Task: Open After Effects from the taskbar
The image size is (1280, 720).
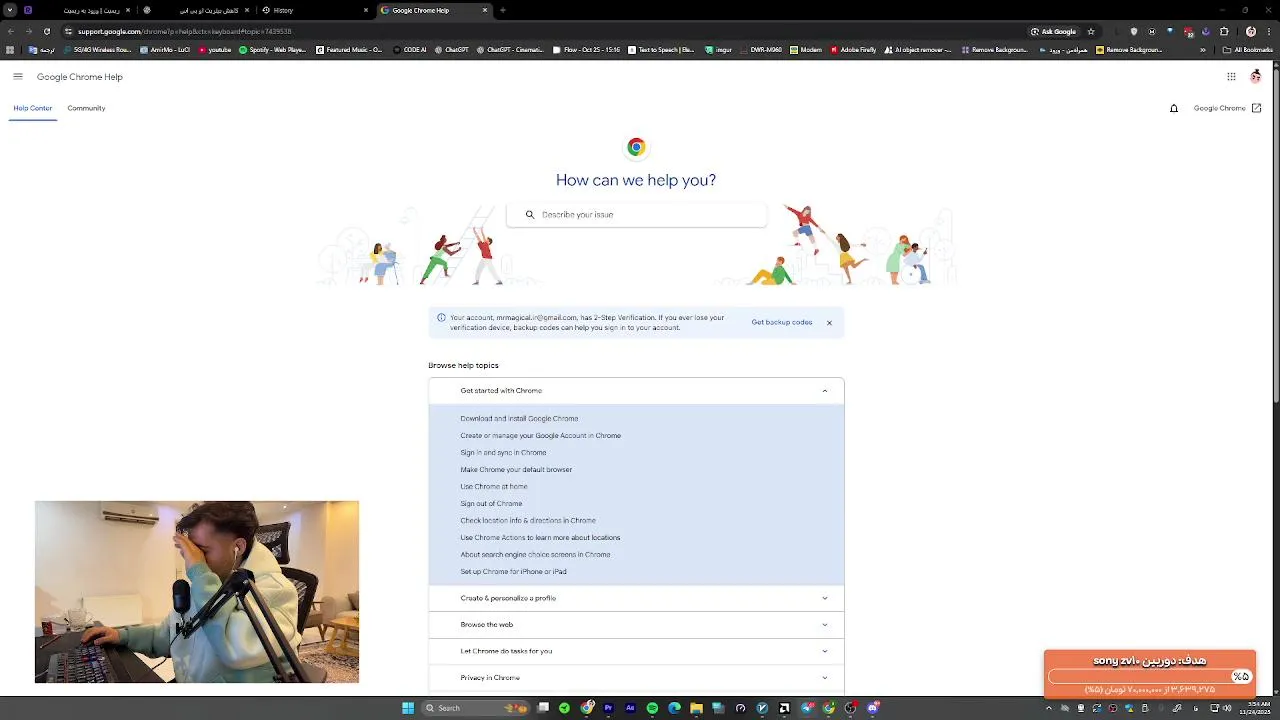Action: coord(630,708)
